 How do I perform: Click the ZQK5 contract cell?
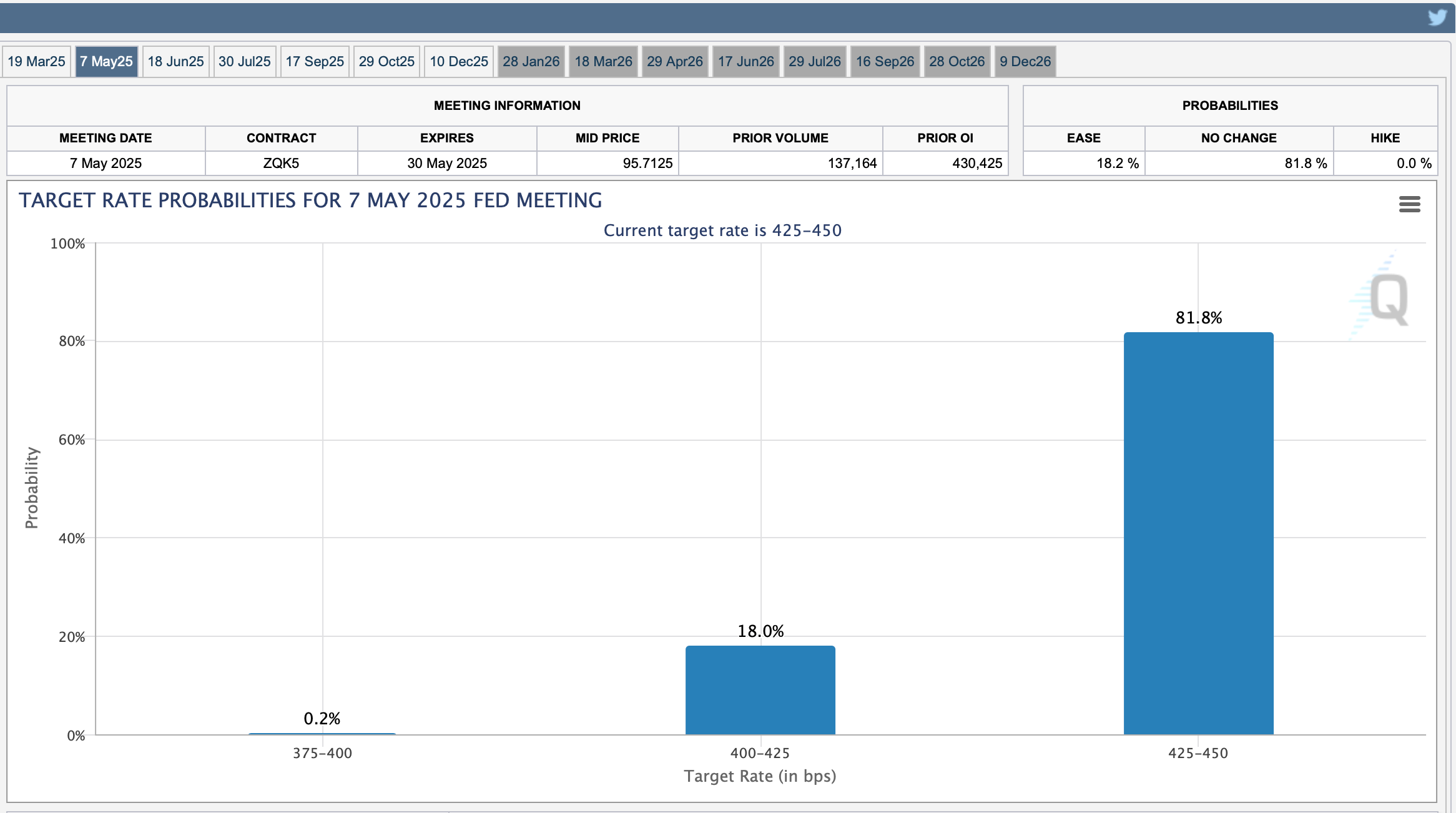coord(281,163)
